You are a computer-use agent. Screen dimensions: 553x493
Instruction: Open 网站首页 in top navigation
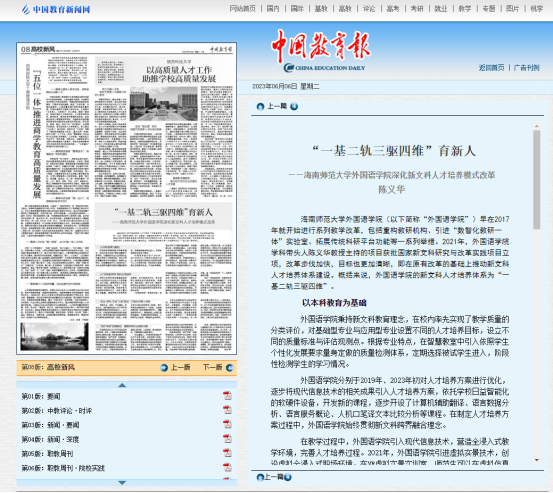[242, 8]
